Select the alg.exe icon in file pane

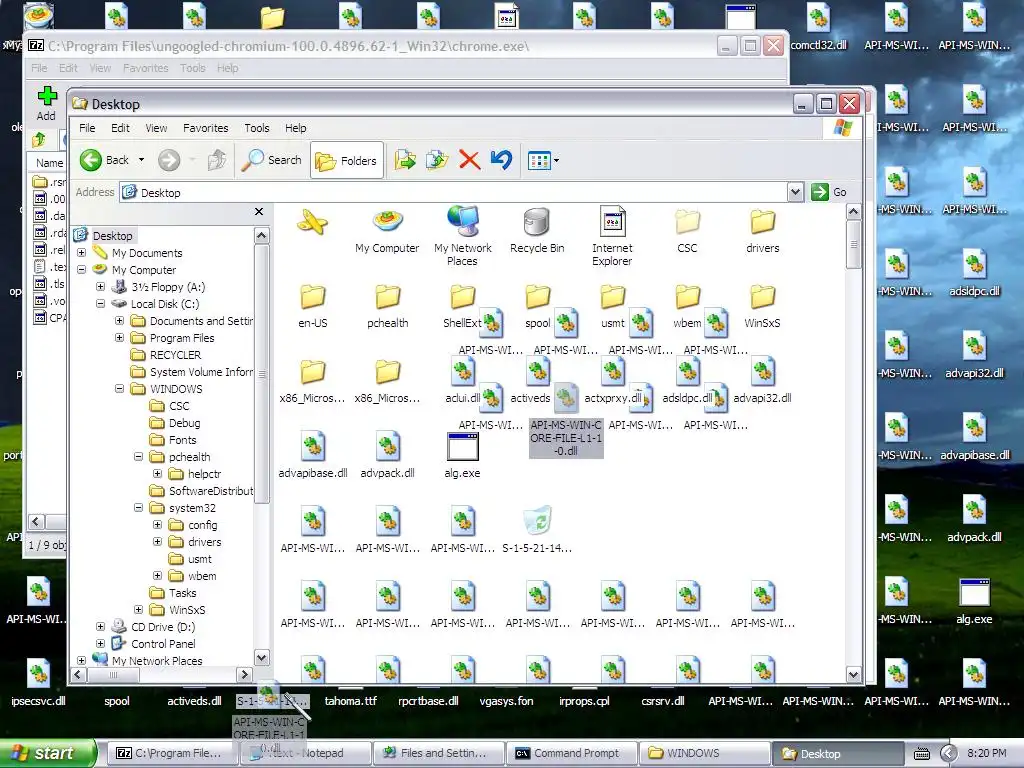pos(462,455)
